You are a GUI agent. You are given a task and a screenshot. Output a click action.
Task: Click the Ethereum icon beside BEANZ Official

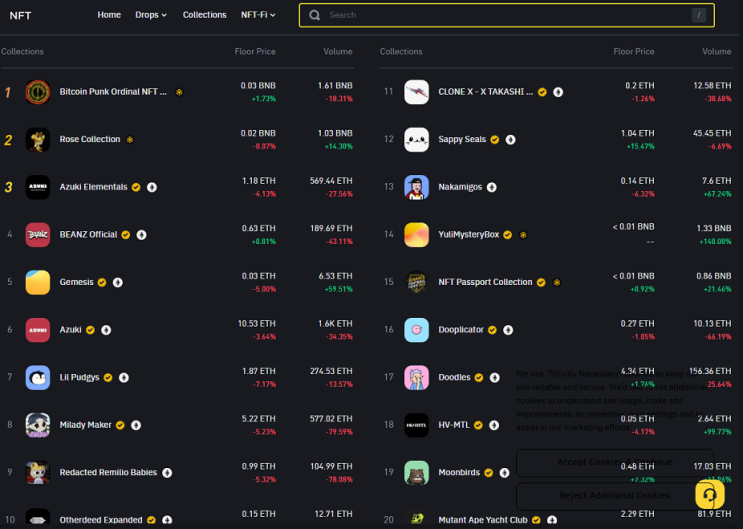pyautogui.click(x=141, y=235)
